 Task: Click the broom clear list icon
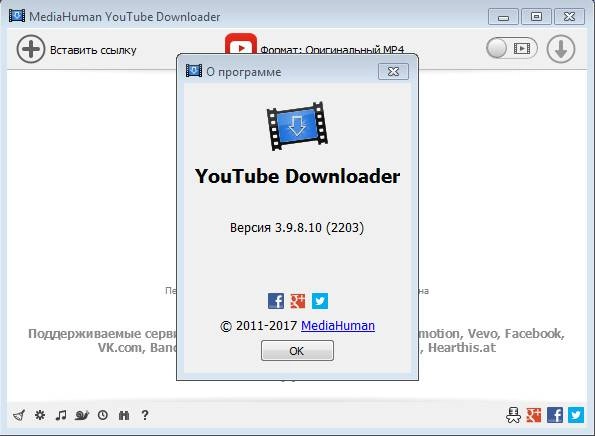(19, 415)
